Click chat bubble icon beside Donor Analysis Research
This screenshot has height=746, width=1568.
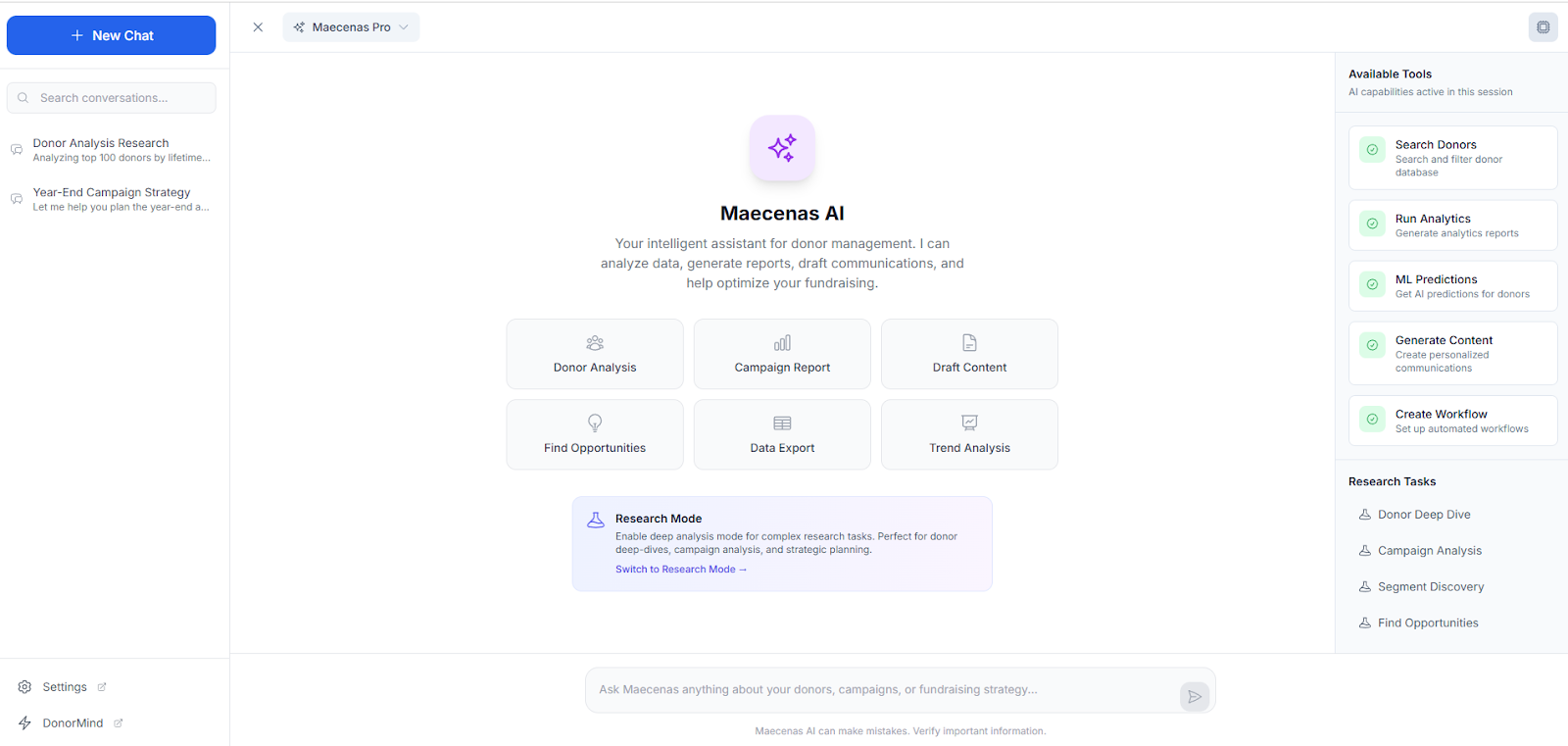17,150
